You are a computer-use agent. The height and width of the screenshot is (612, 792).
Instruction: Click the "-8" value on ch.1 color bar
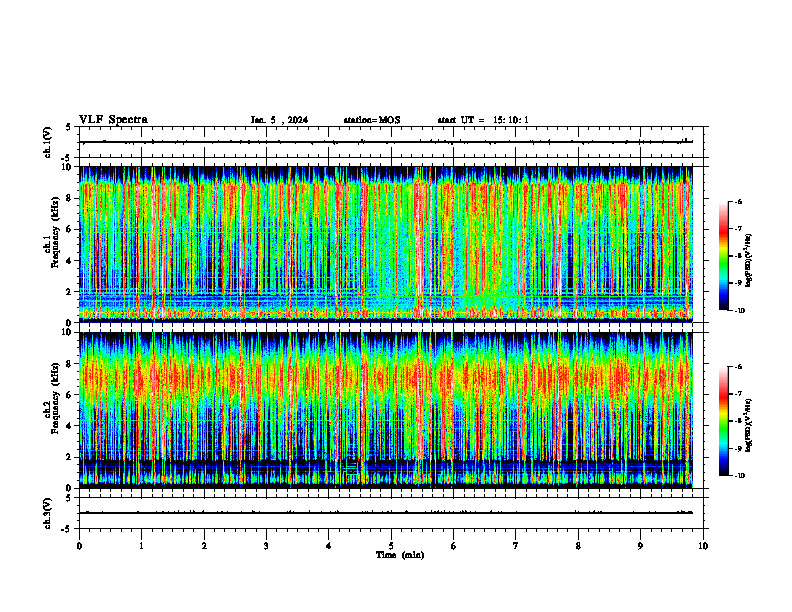point(738,256)
